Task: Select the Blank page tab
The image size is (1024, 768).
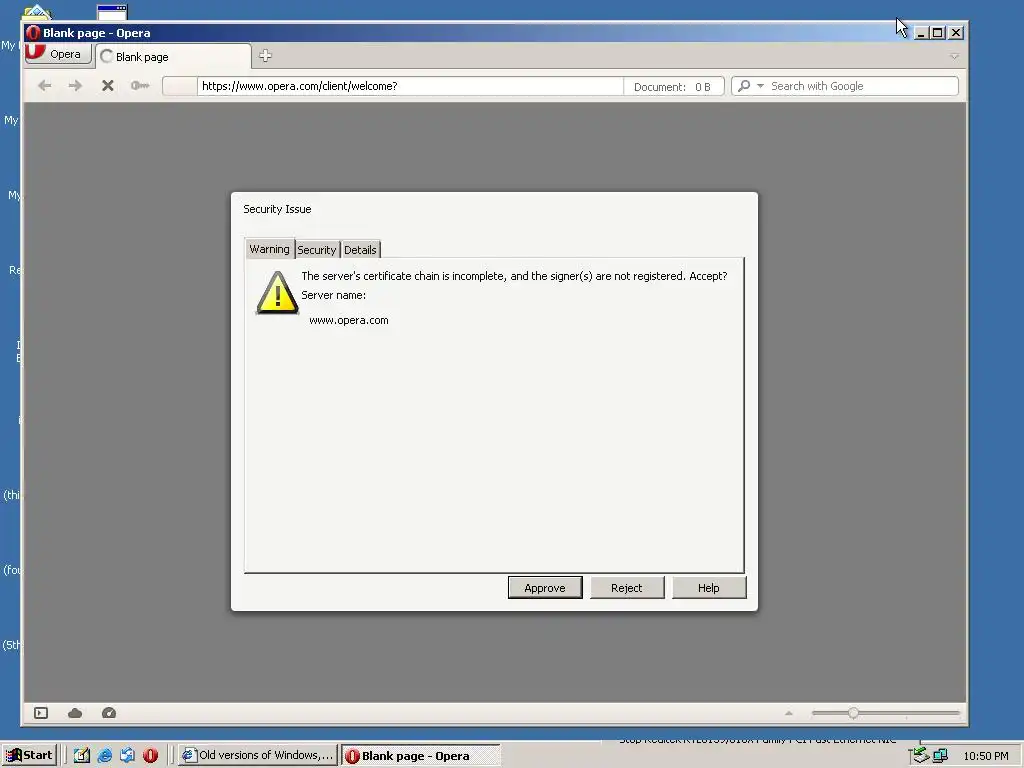Action: (x=173, y=57)
